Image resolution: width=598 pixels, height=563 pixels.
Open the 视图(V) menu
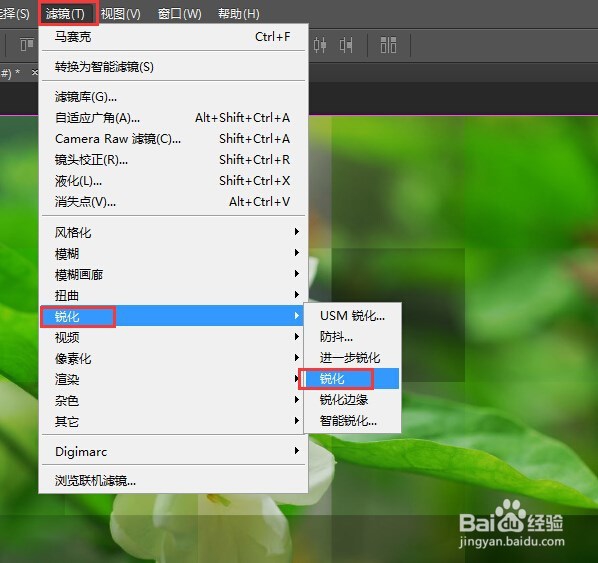121,14
